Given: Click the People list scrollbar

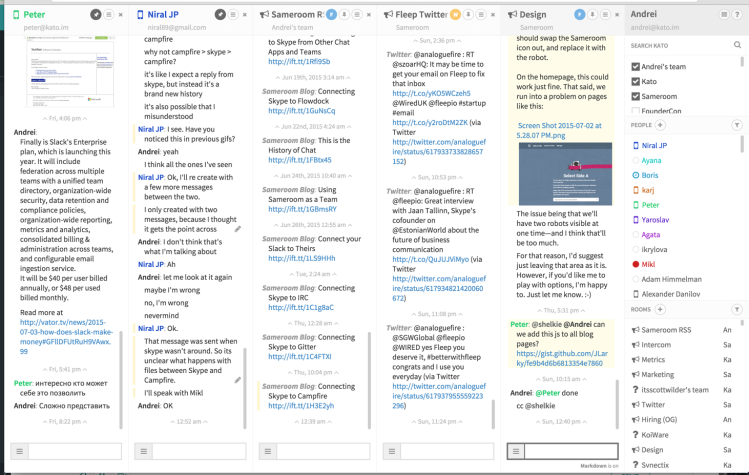Looking at the screenshot, I should [742, 143].
